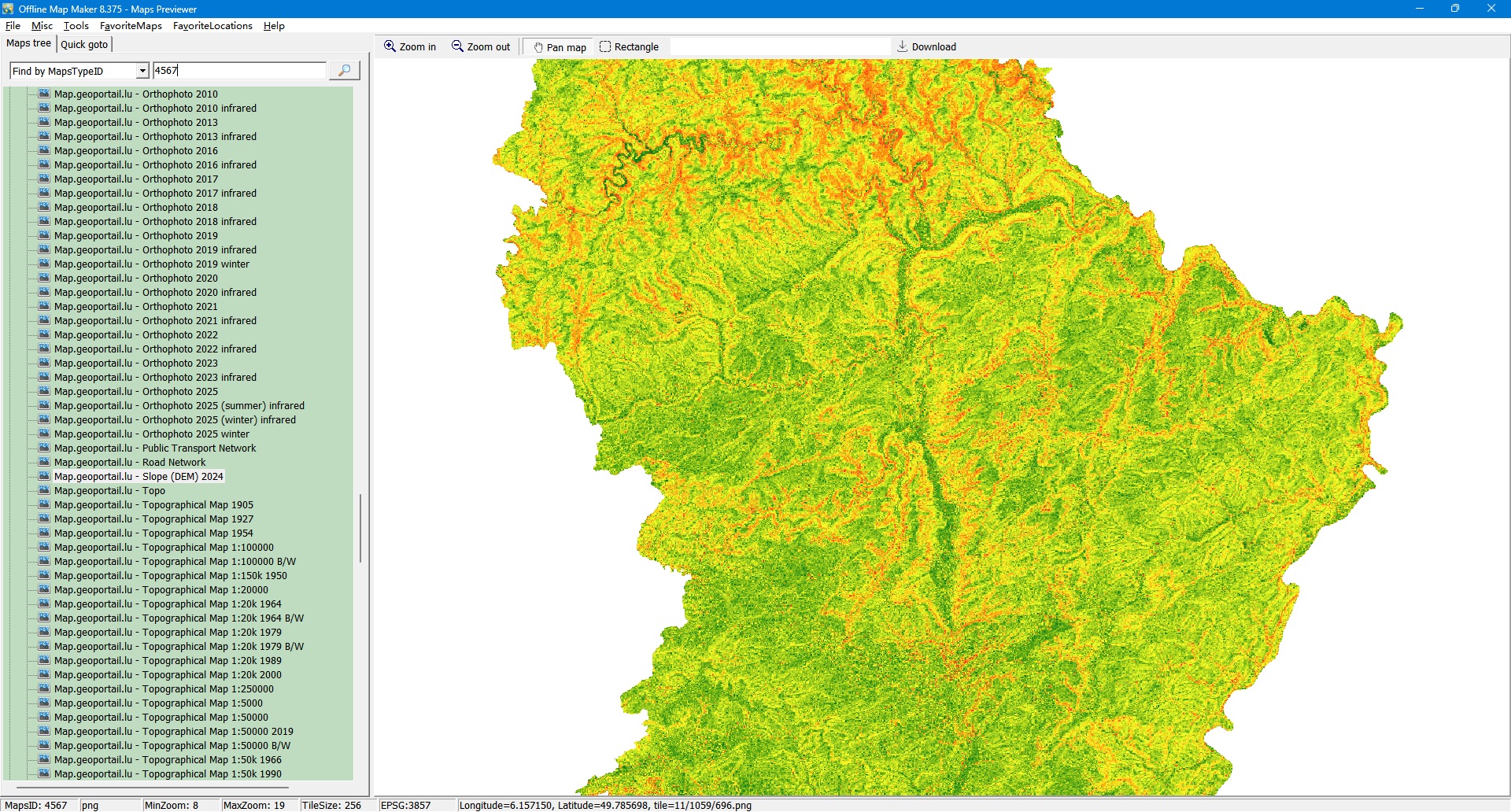
Task: Open the File menu
Action: 13,26
